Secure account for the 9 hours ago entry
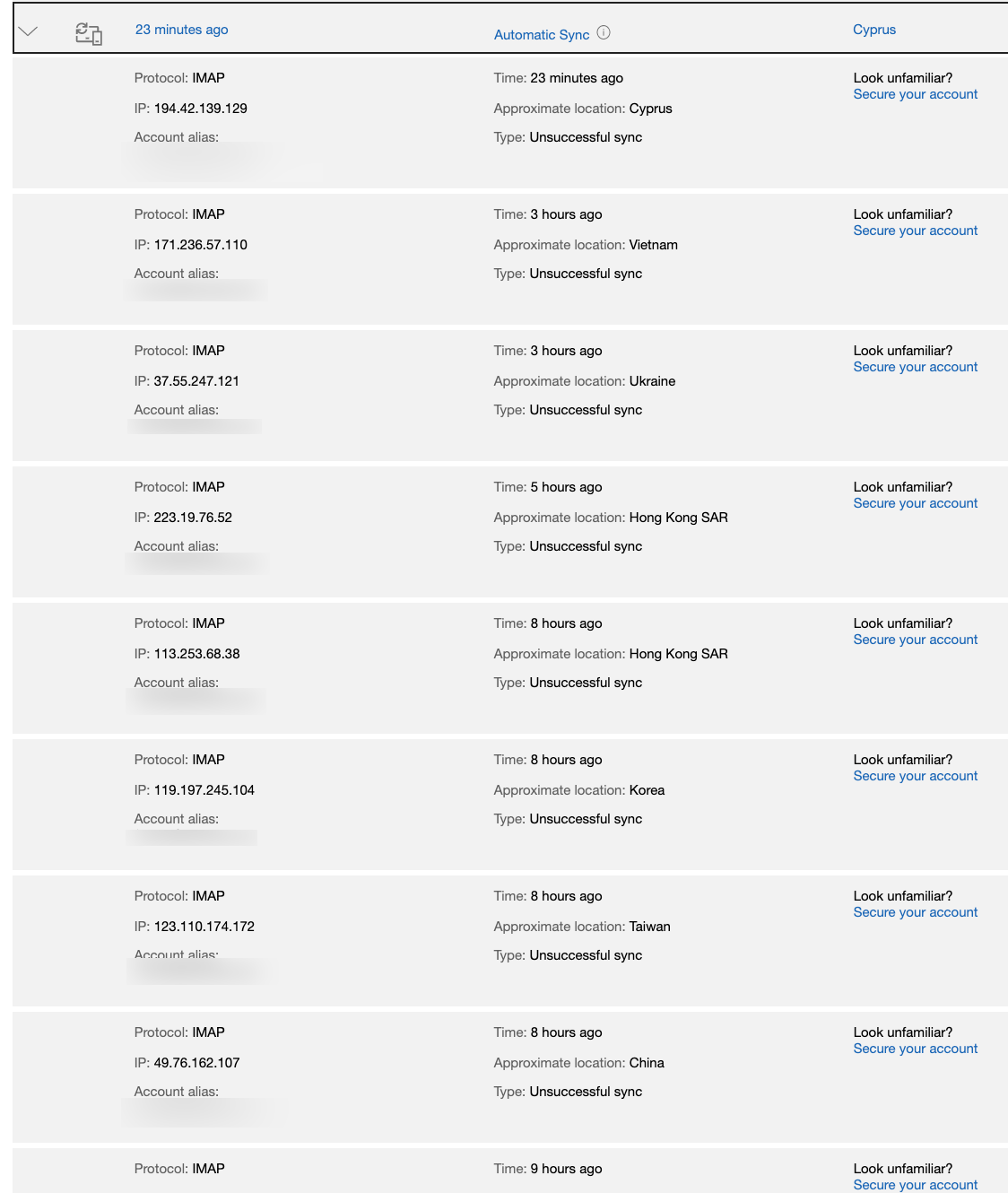The image size is (1008, 1193). tap(915, 1185)
